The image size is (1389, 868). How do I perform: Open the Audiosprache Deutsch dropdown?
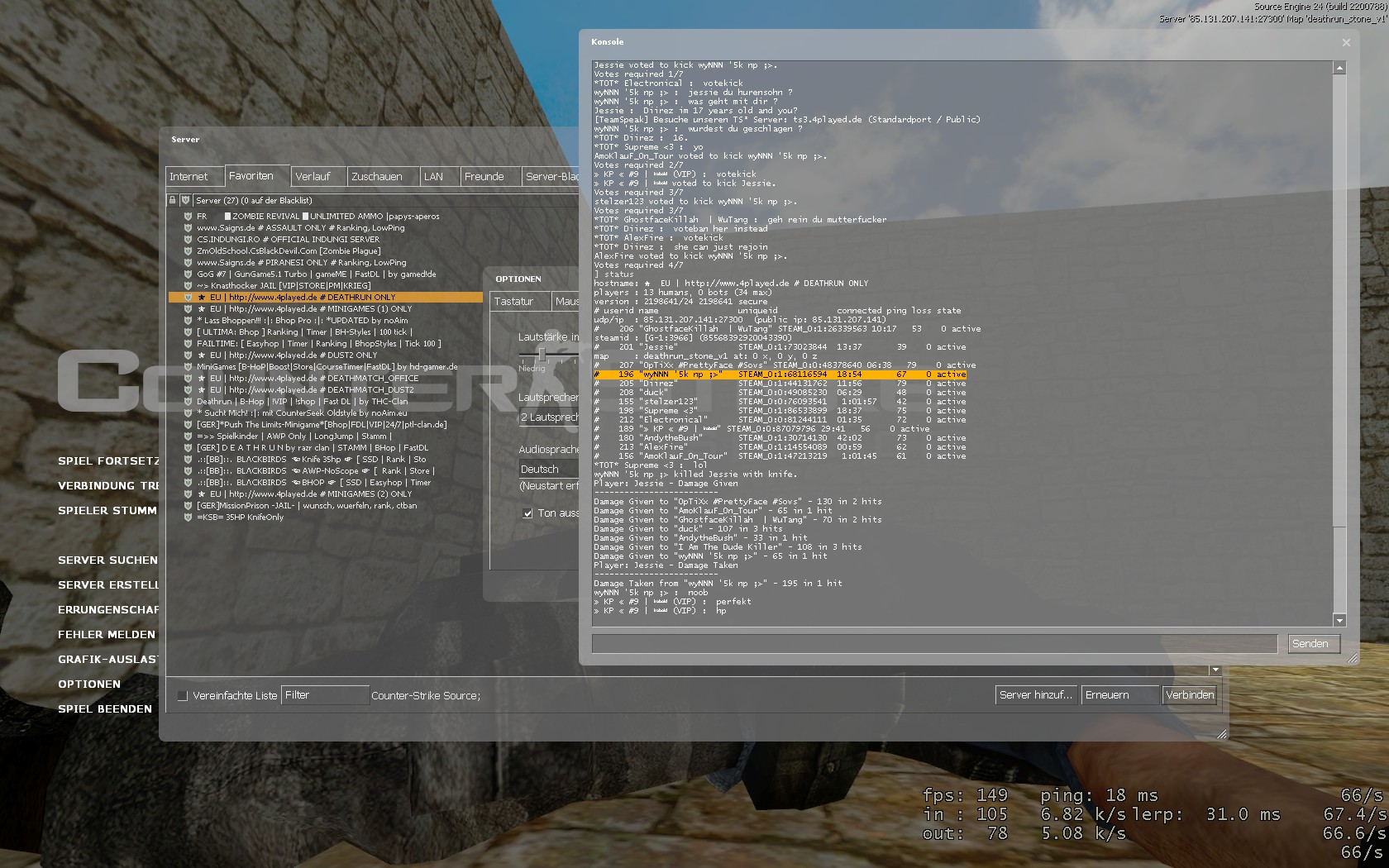tap(548, 469)
